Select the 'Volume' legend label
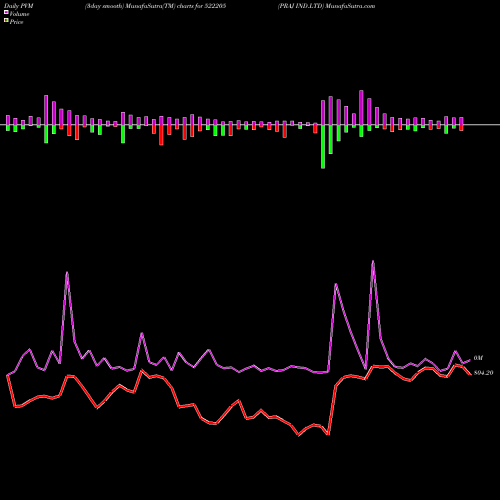 (19, 14)
